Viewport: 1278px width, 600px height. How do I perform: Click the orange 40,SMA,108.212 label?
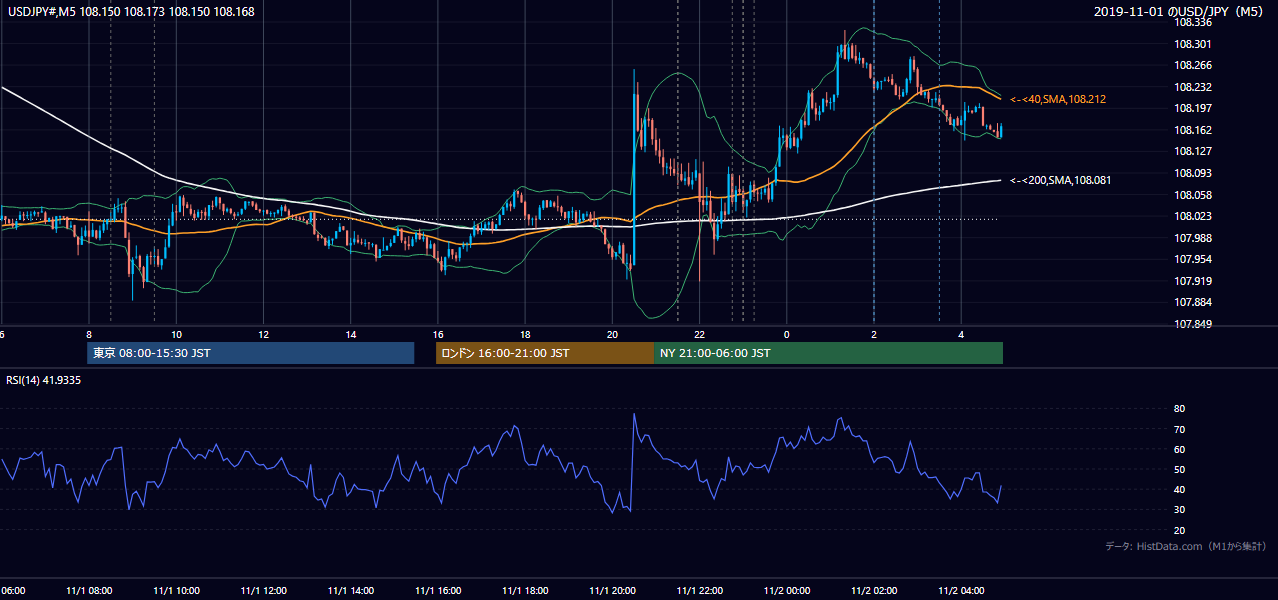click(1058, 99)
